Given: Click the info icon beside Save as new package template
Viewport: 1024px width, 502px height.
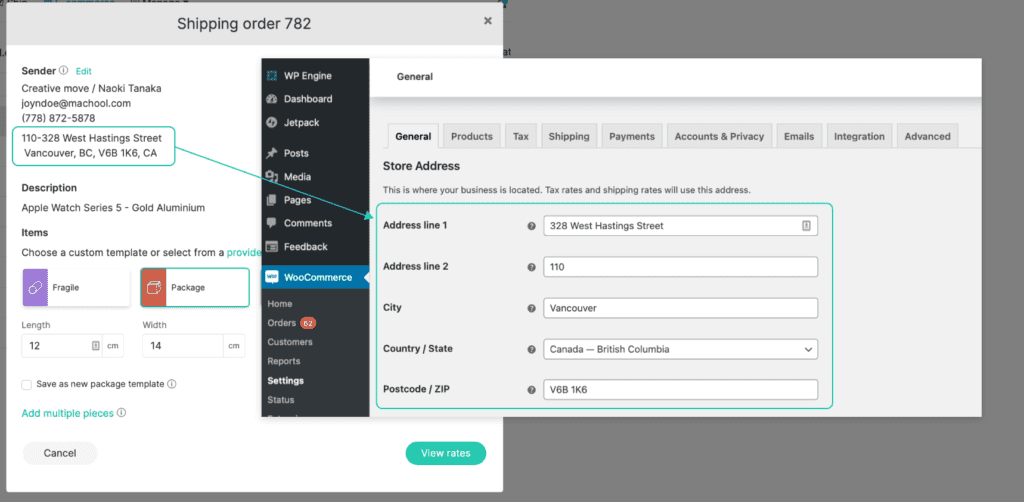Looking at the screenshot, I should pyautogui.click(x=172, y=384).
